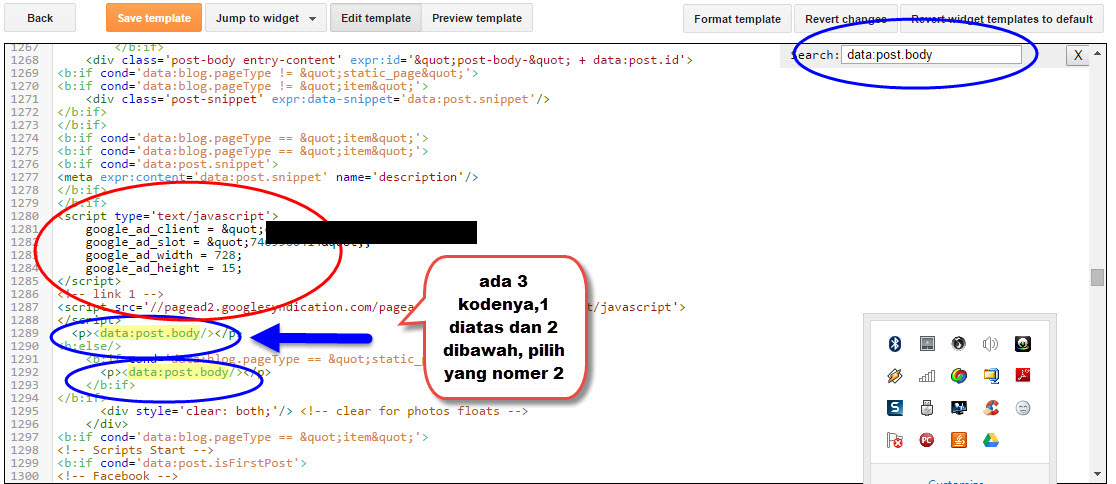Click the wireless signal bars icon
Viewport: 1116px width, 484px height.
coord(927,376)
